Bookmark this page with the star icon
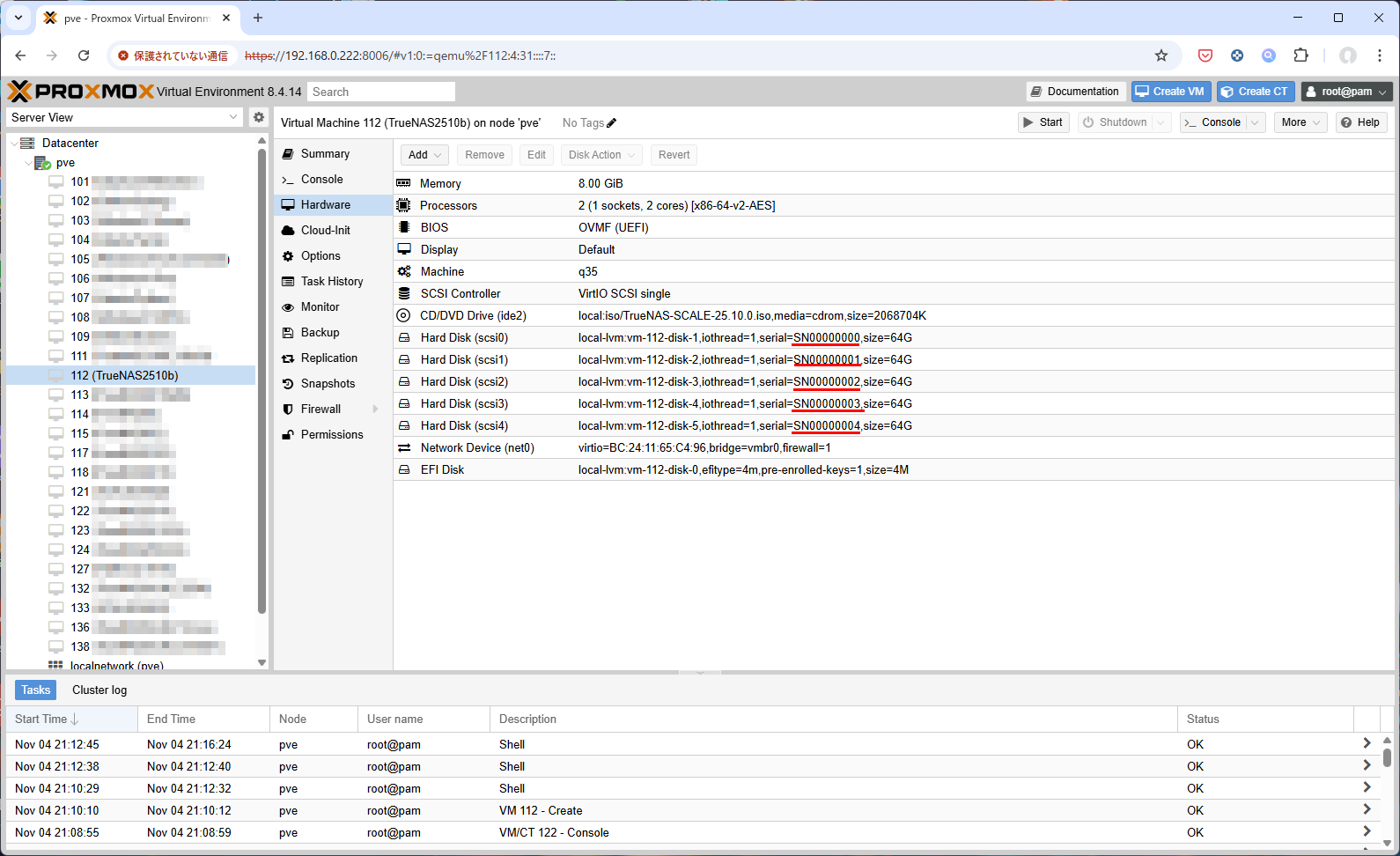Viewport: 1400px width, 856px height. 1161,55
